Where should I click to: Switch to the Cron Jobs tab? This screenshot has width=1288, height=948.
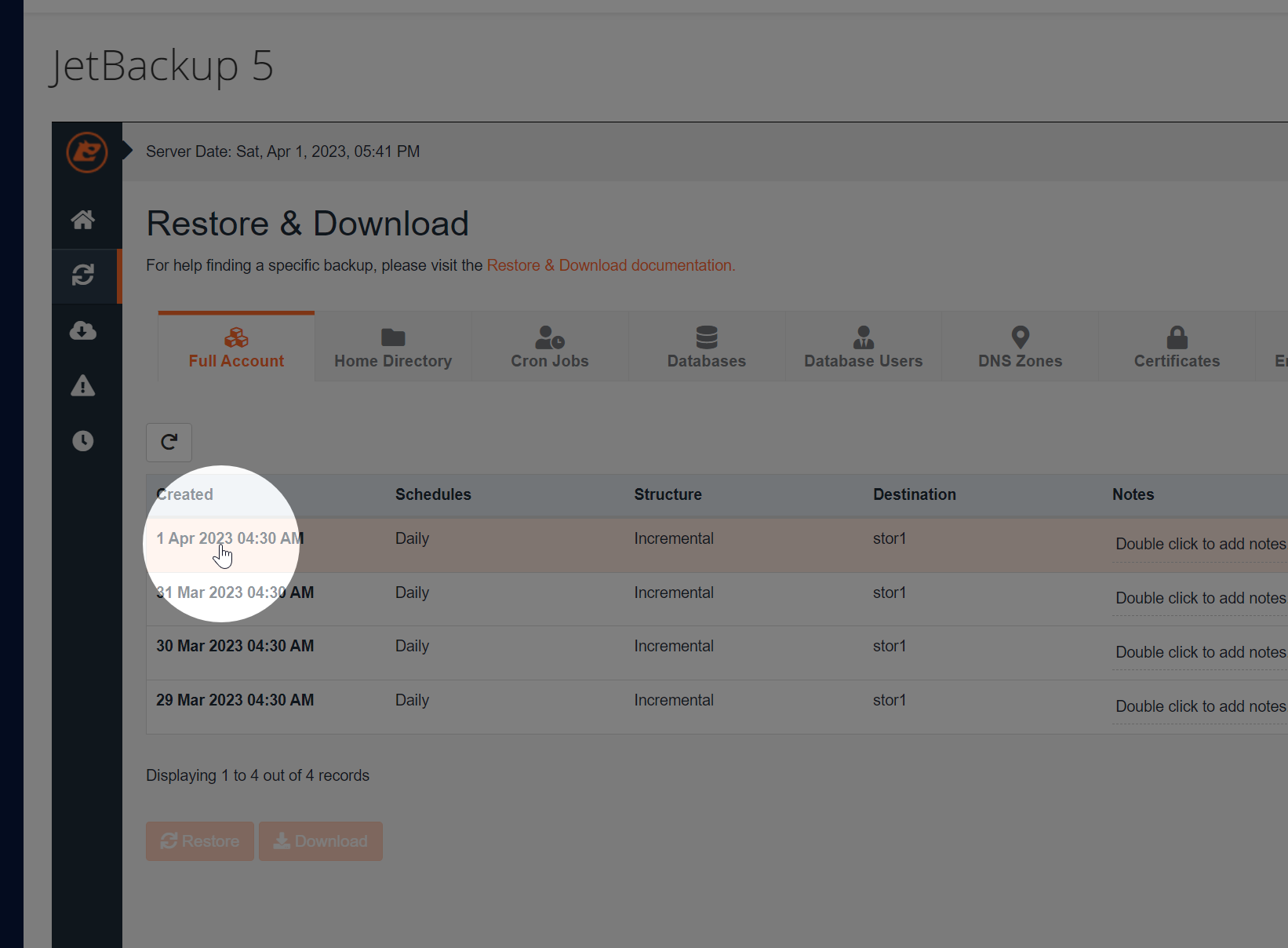pyautogui.click(x=550, y=347)
